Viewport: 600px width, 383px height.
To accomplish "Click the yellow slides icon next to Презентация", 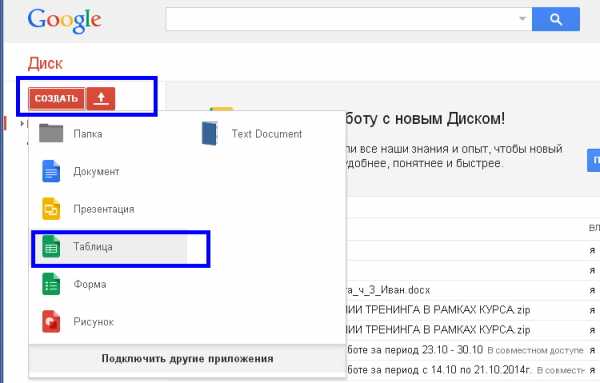I will pyautogui.click(x=51, y=209).
